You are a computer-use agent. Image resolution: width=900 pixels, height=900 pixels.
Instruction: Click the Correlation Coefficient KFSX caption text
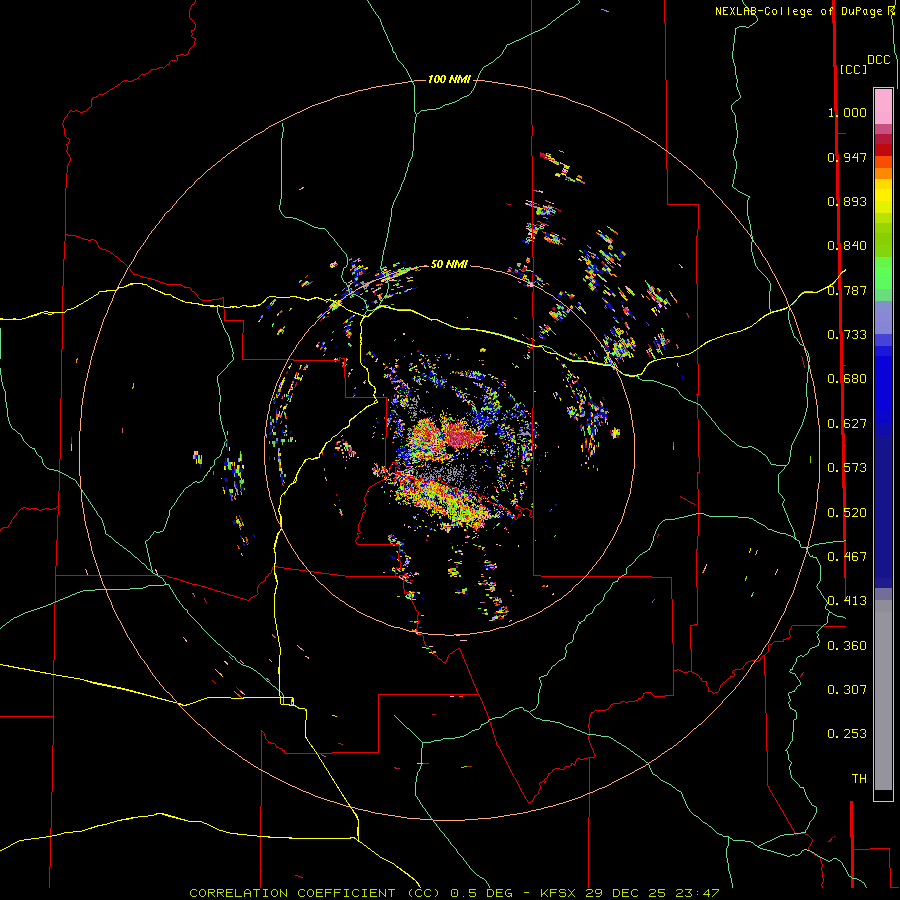(x=454, y=893)
